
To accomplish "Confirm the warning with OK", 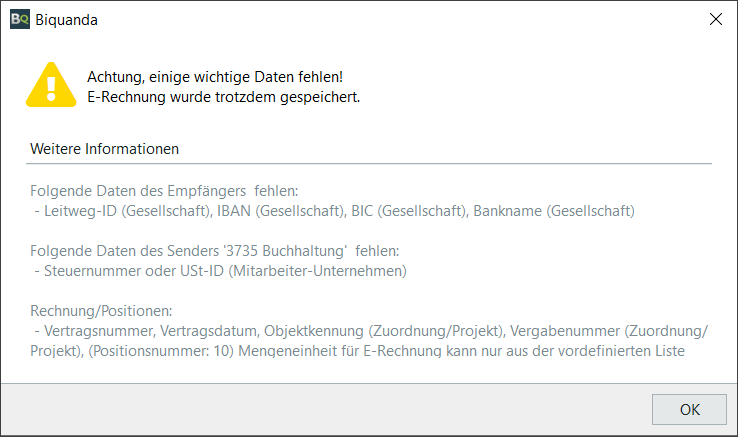I will (x=689, y=409).
